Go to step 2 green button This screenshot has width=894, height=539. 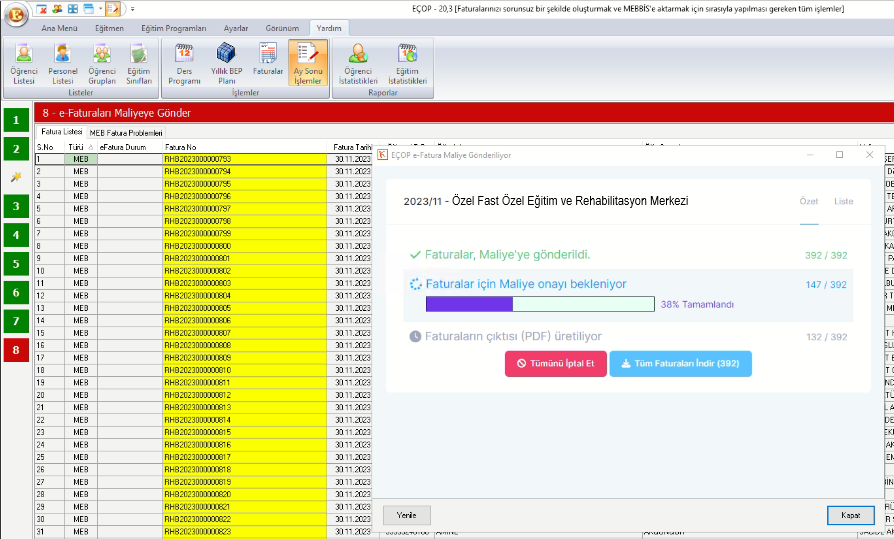pos(16,149)
